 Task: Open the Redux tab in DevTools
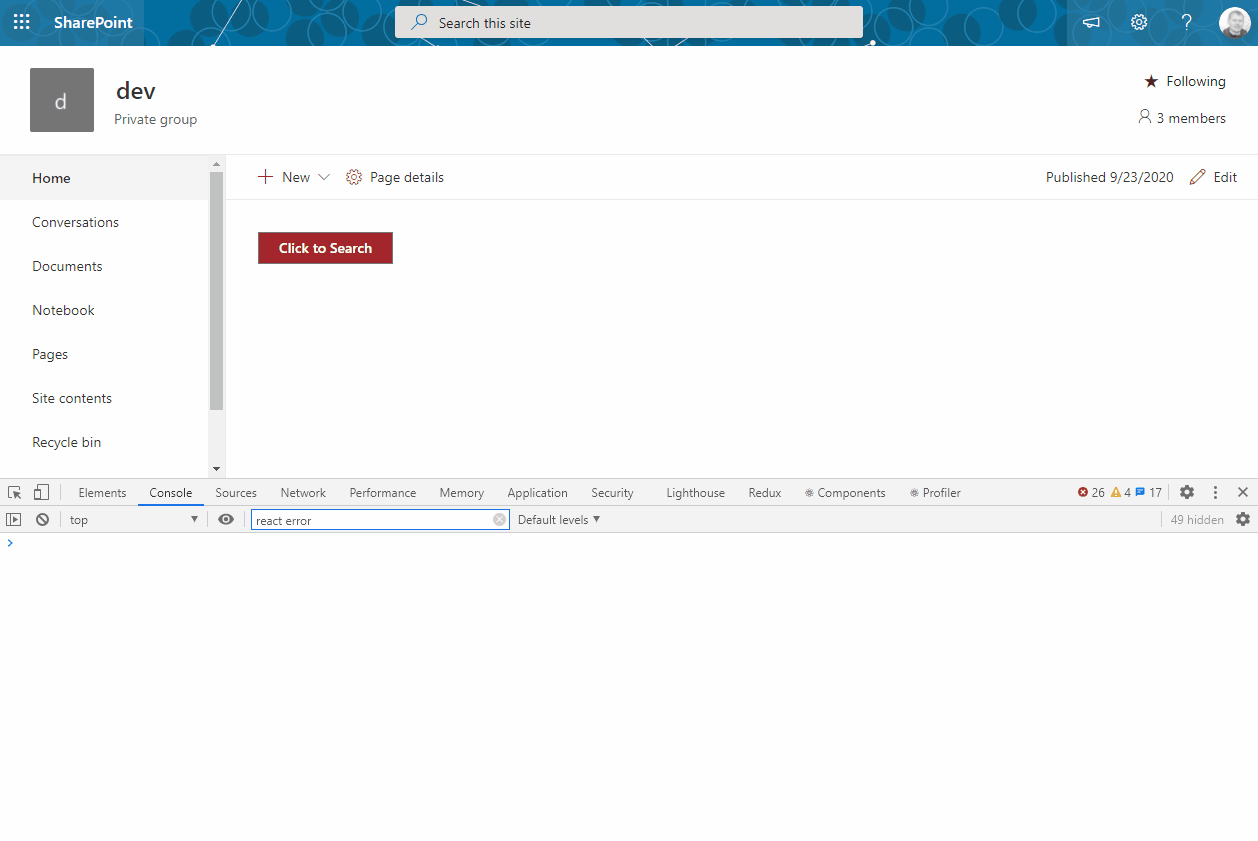click(764, 492)
